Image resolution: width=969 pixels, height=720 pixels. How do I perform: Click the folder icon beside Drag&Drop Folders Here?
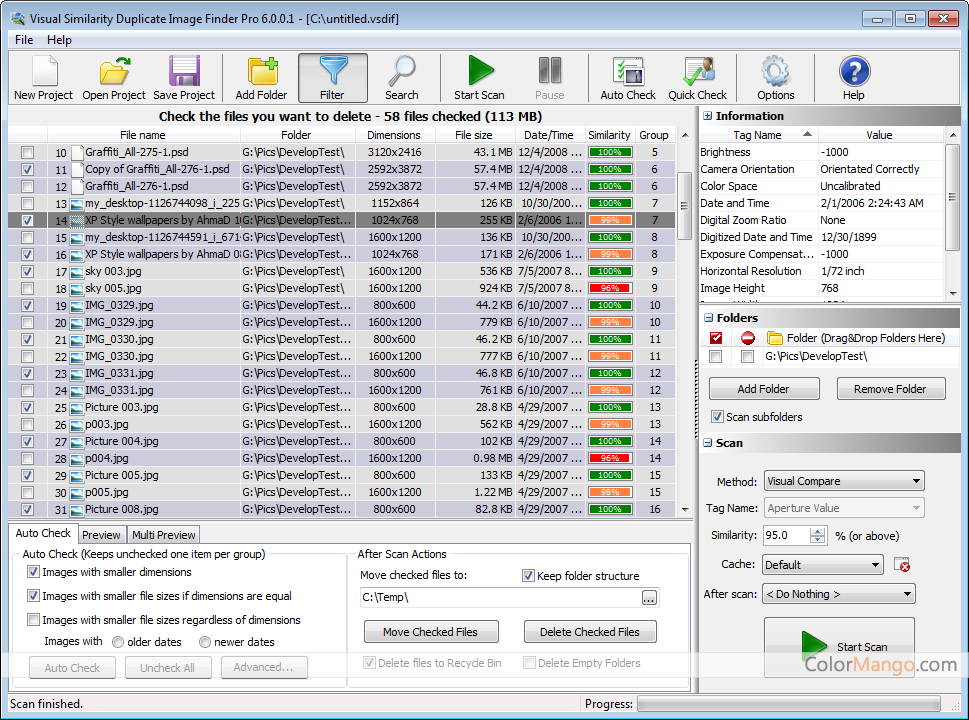tap(774, 338)
